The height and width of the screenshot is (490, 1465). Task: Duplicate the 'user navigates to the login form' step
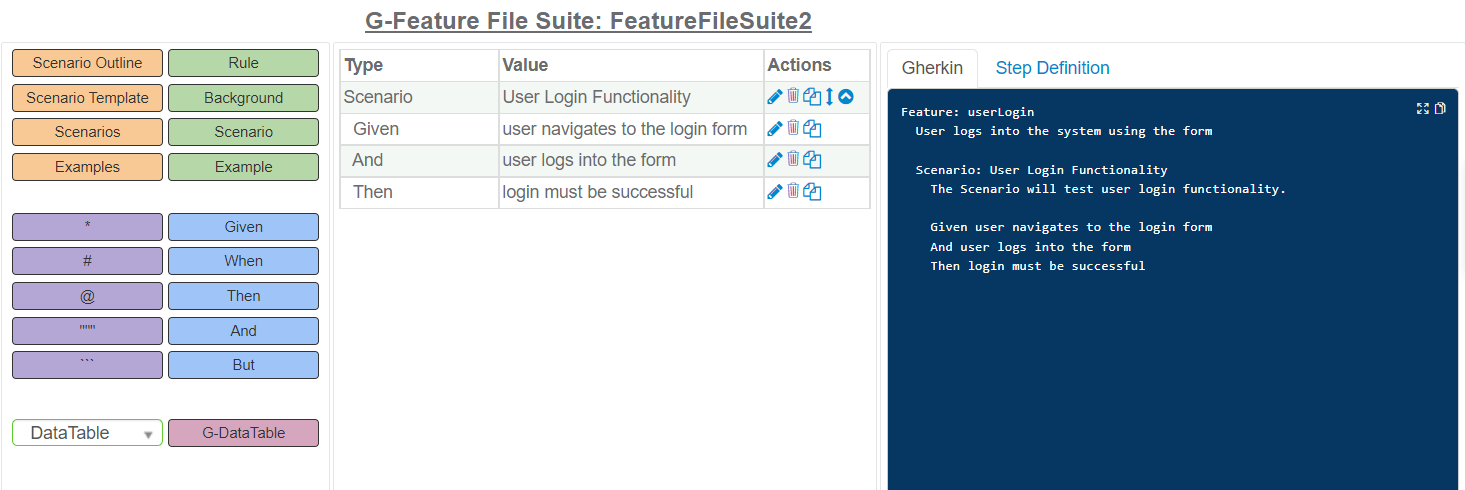[x=812, y=129]
